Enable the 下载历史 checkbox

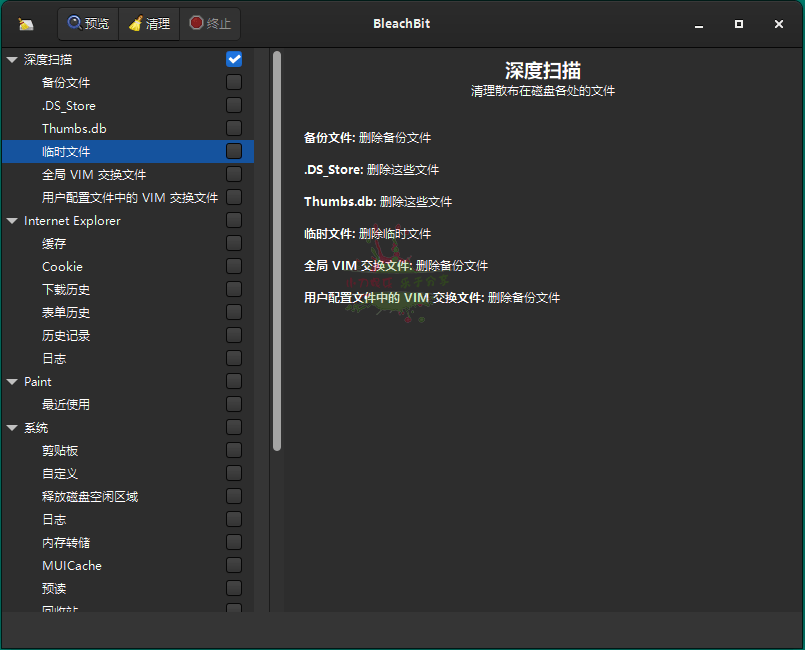tap(233, 289)
